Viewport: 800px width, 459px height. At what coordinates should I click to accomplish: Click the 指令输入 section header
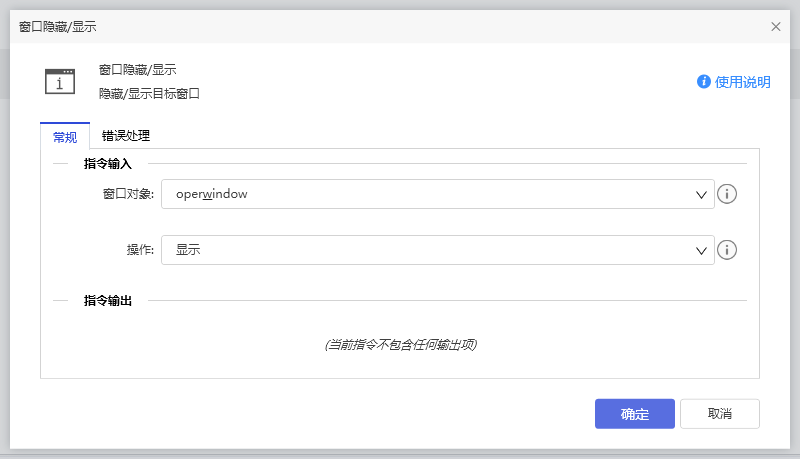[x=108, y=163]
